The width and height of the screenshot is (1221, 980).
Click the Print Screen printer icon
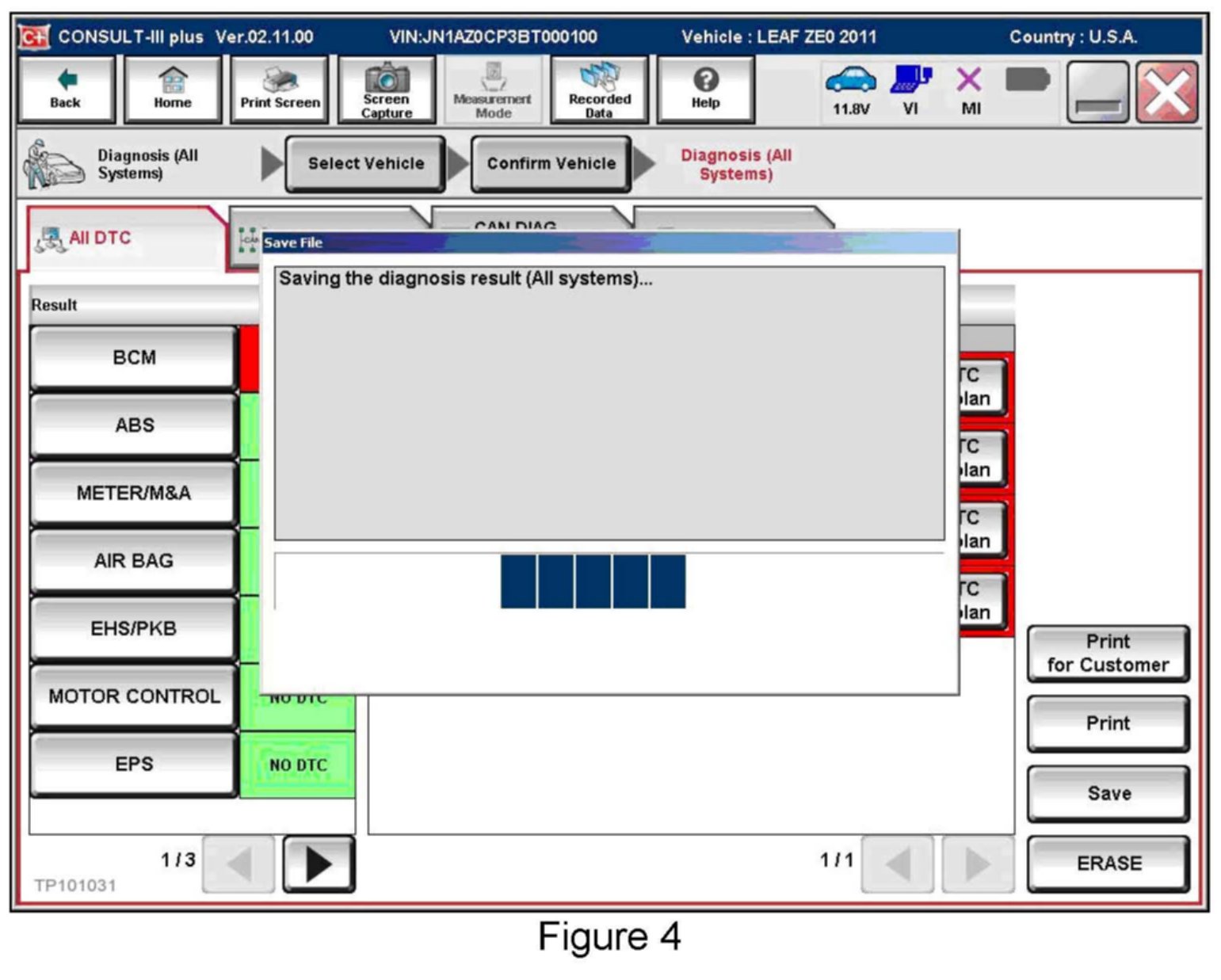(x=280, y=89)
